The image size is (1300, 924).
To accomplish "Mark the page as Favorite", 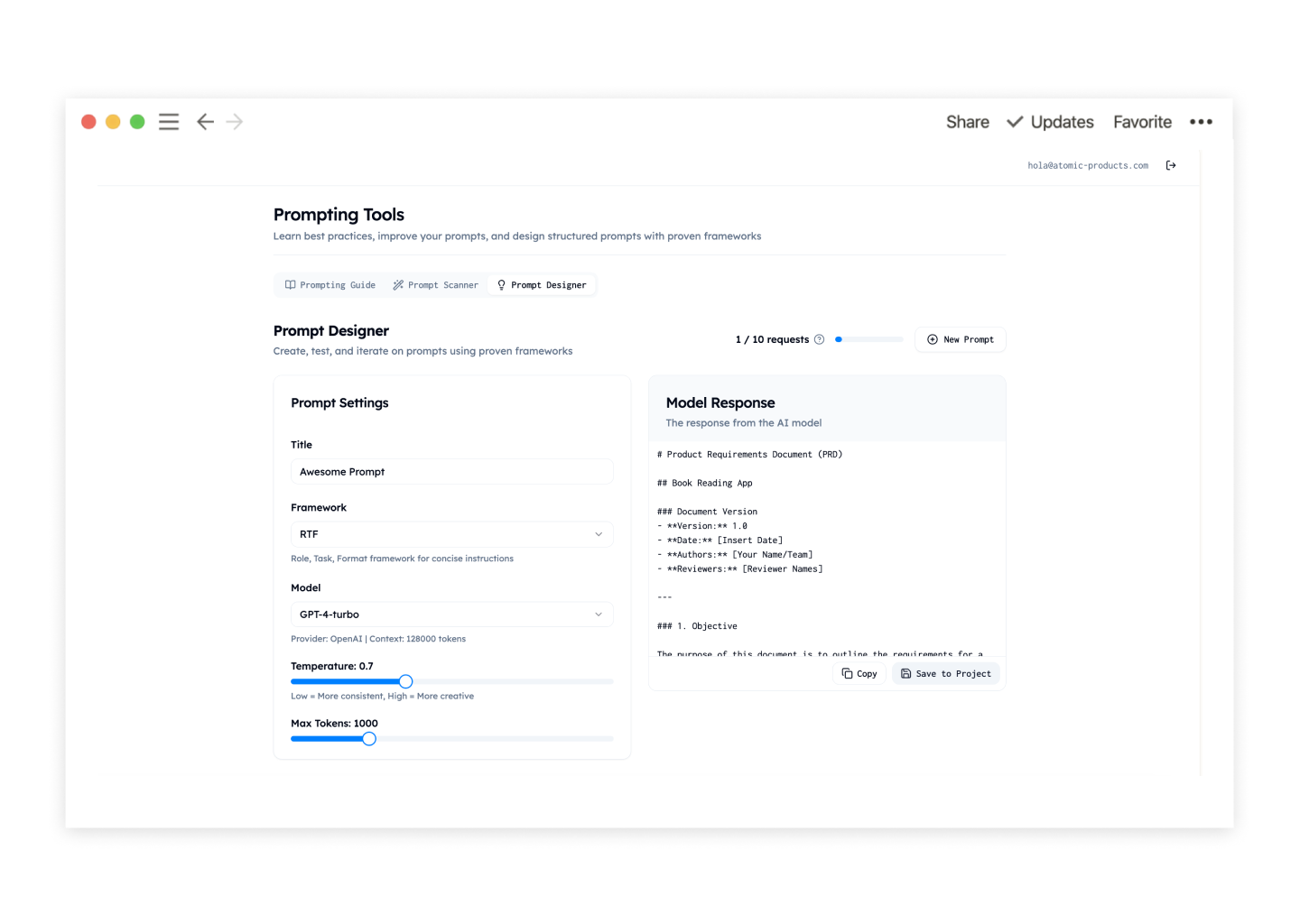I will [1142, 122].
